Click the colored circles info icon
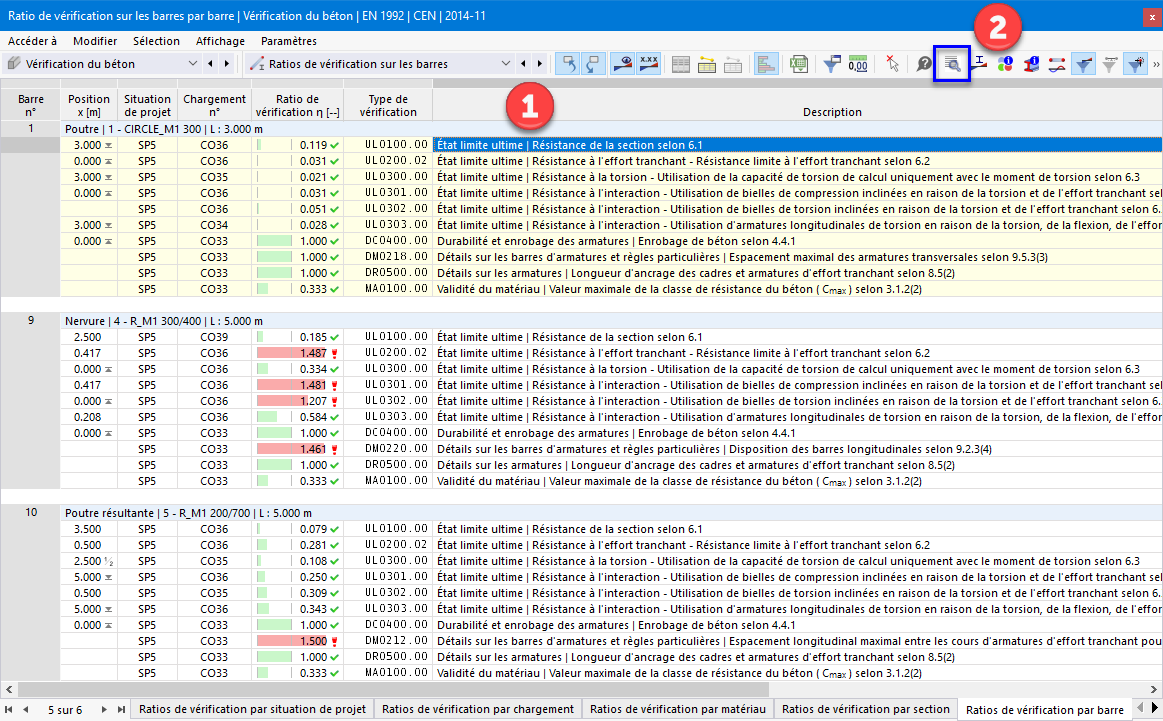The image size is (1163, 721). pyautogui.click(x=1005, y=65)
